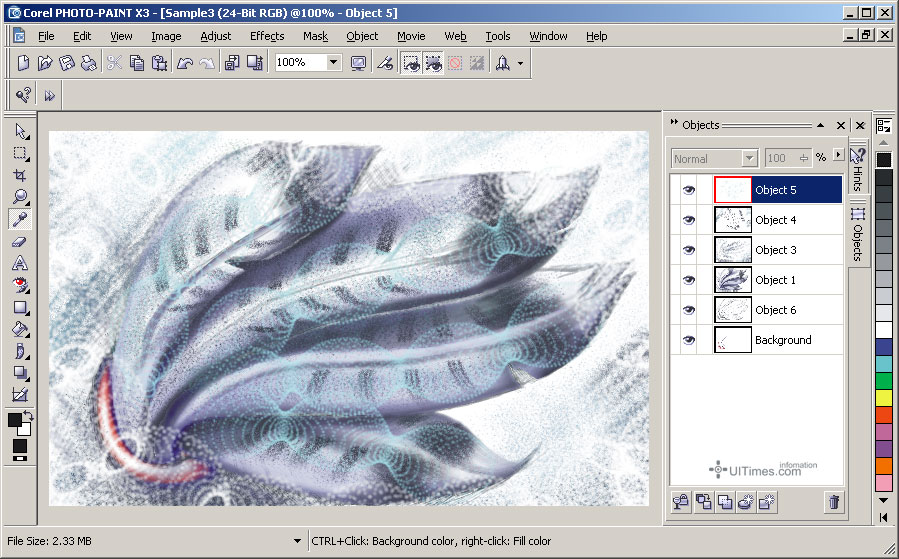Open the File menu
The image size is (899, 559).
click(46, 36)
